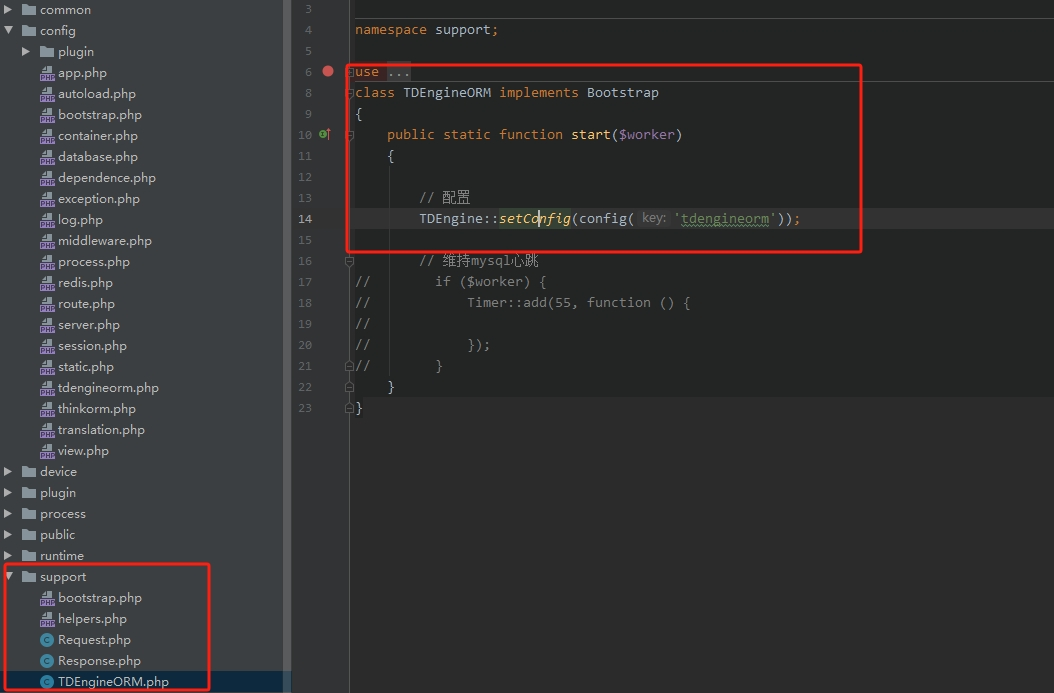1054x693 pixels.
Task: Click the $worker parameter on line 10
Action: [647, 134]
